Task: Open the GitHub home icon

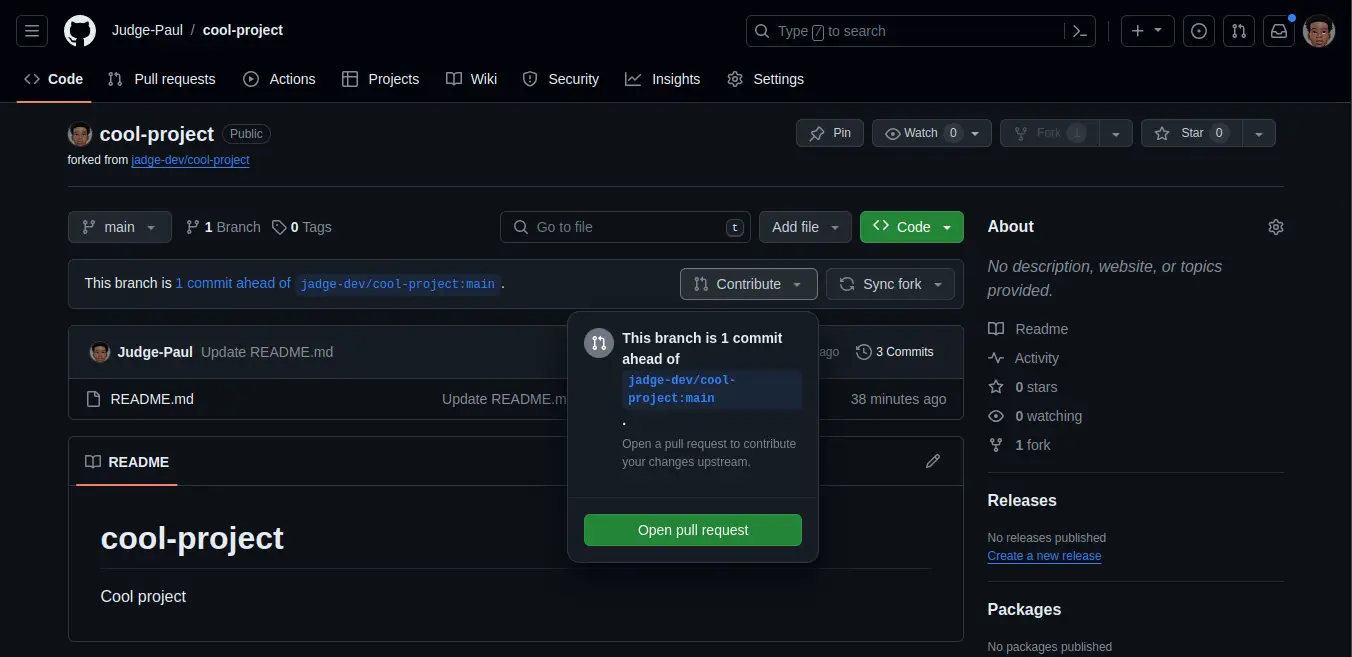Action: pyautogui.click(x=80, y=30)
